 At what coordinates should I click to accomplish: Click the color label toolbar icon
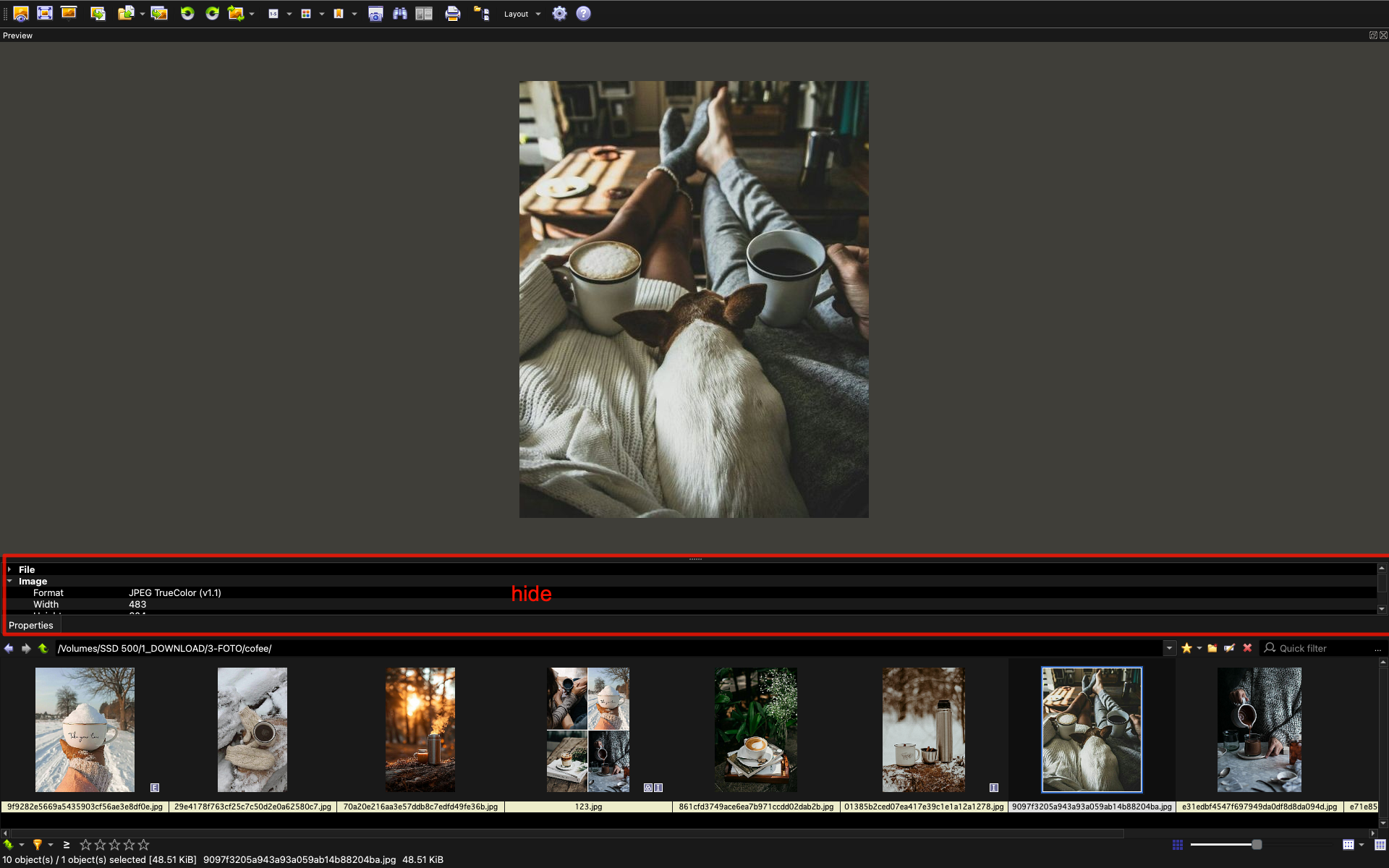[306, 14]
